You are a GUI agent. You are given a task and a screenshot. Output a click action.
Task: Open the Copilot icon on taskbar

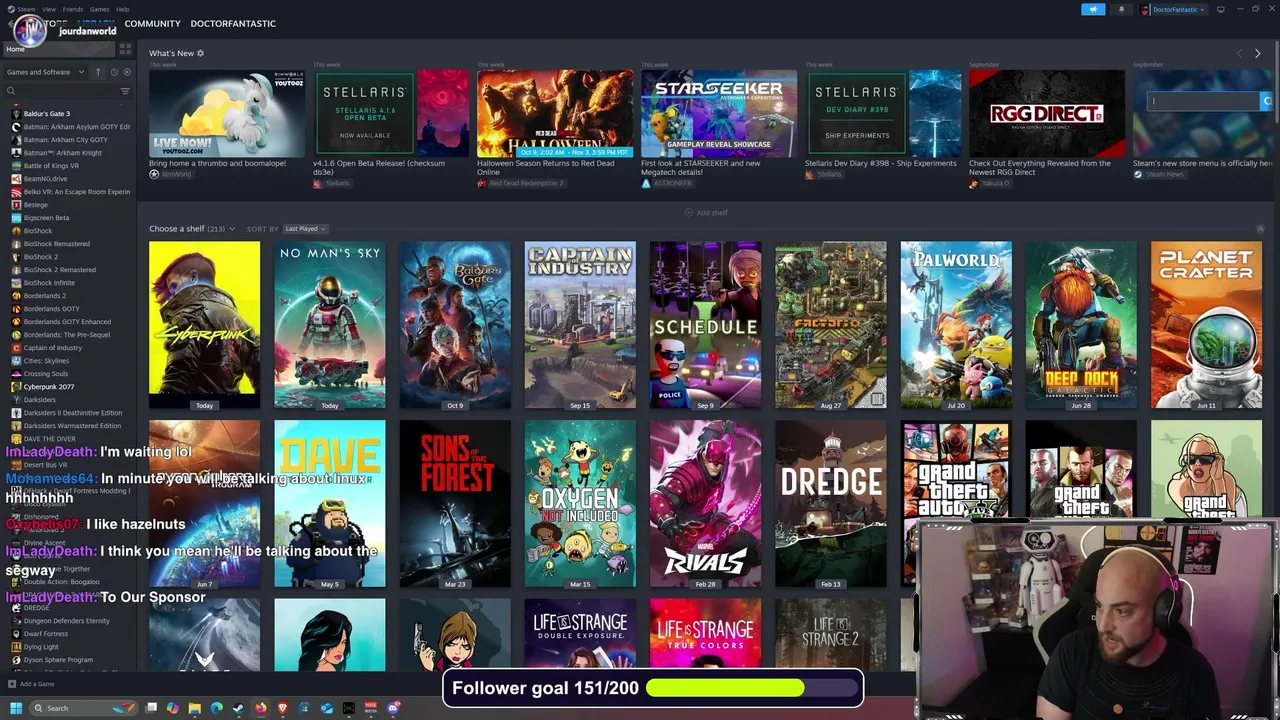[x=173, y=708]
